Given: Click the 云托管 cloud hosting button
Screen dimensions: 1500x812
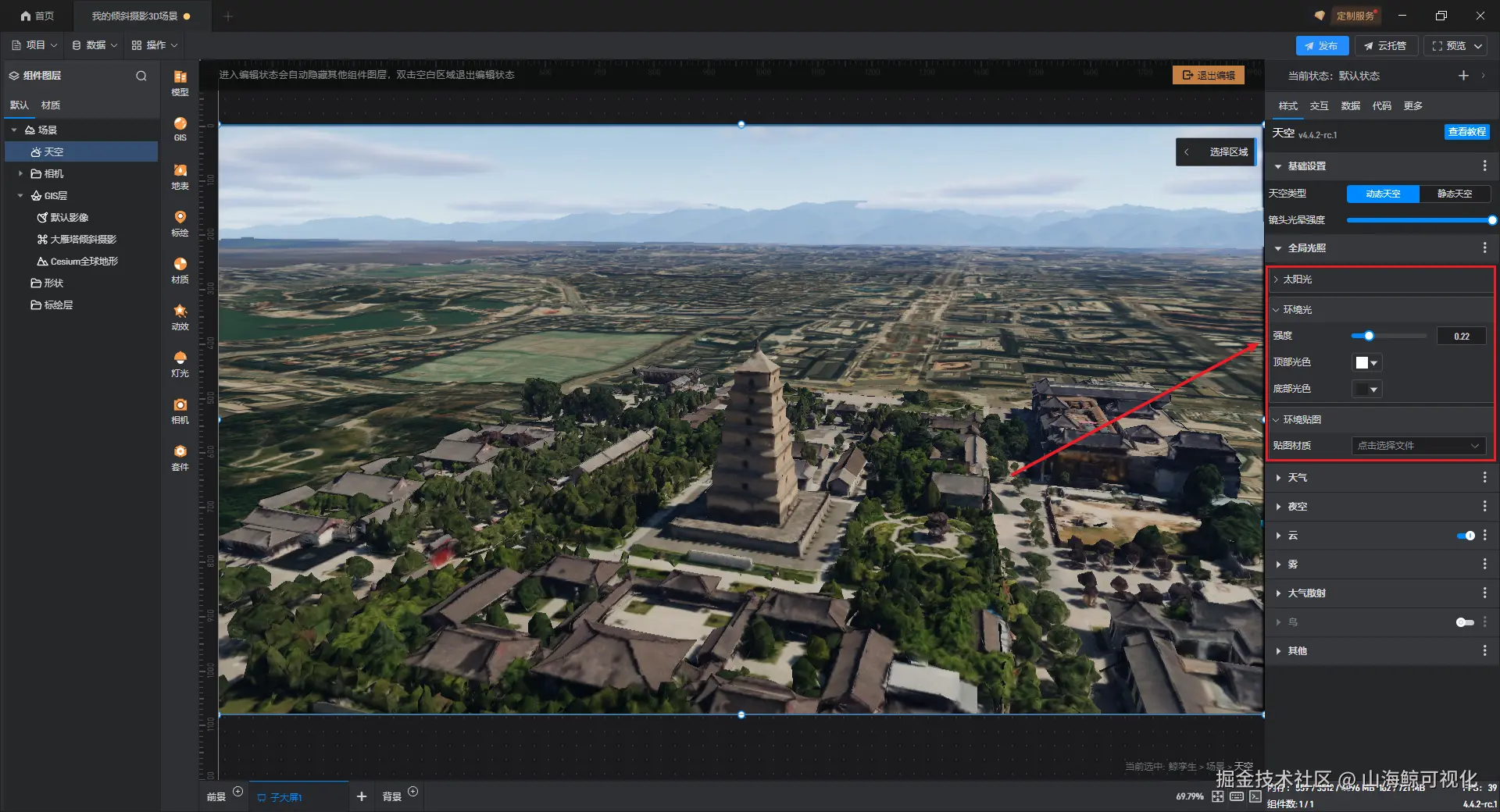Looking at the screenshot, I should [x=1386, y=46].
